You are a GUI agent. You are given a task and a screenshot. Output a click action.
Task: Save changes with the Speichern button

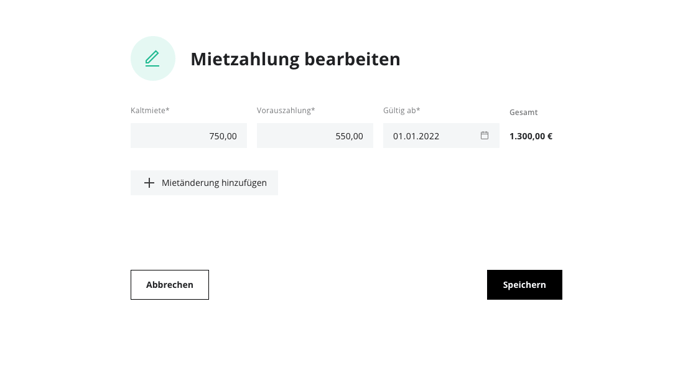524,285
